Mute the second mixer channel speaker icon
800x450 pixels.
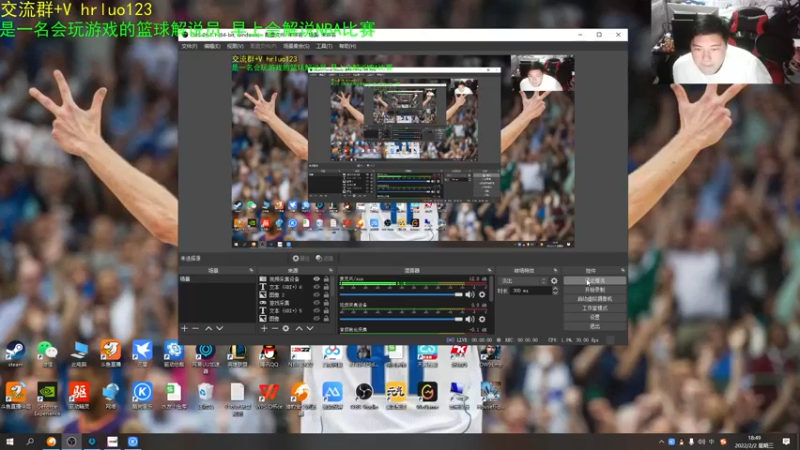(470, 319)
